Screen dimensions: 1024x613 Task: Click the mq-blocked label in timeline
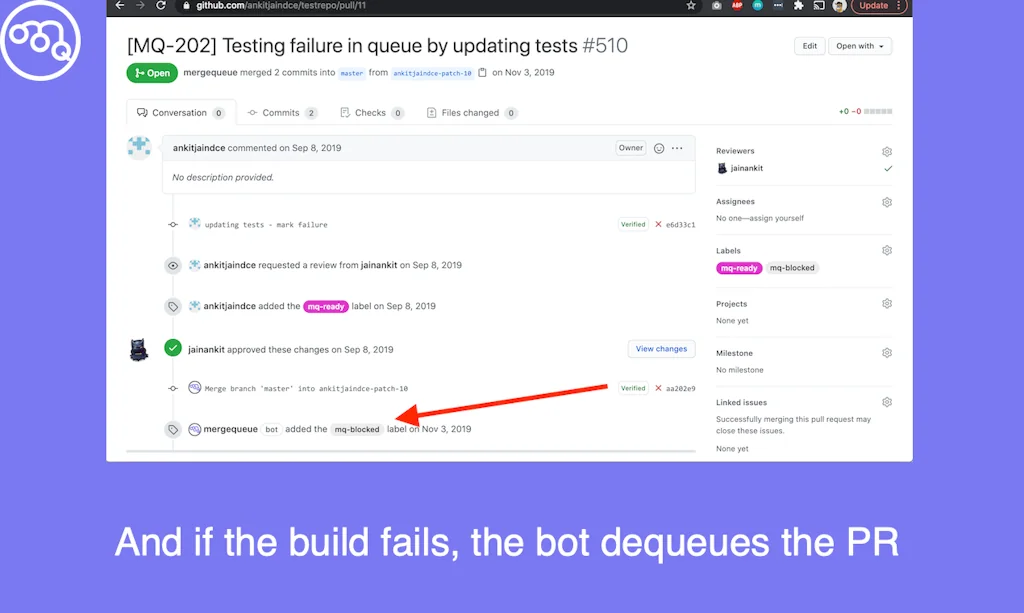click(357, 430)
